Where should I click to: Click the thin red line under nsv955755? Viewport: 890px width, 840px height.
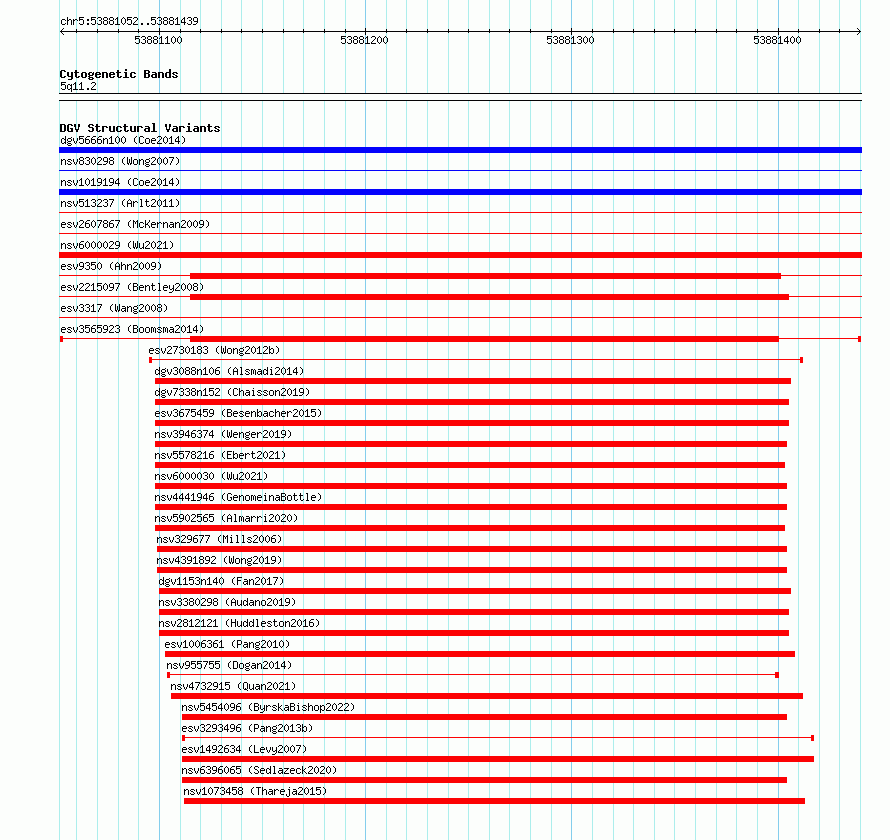[x=473, y=675]
